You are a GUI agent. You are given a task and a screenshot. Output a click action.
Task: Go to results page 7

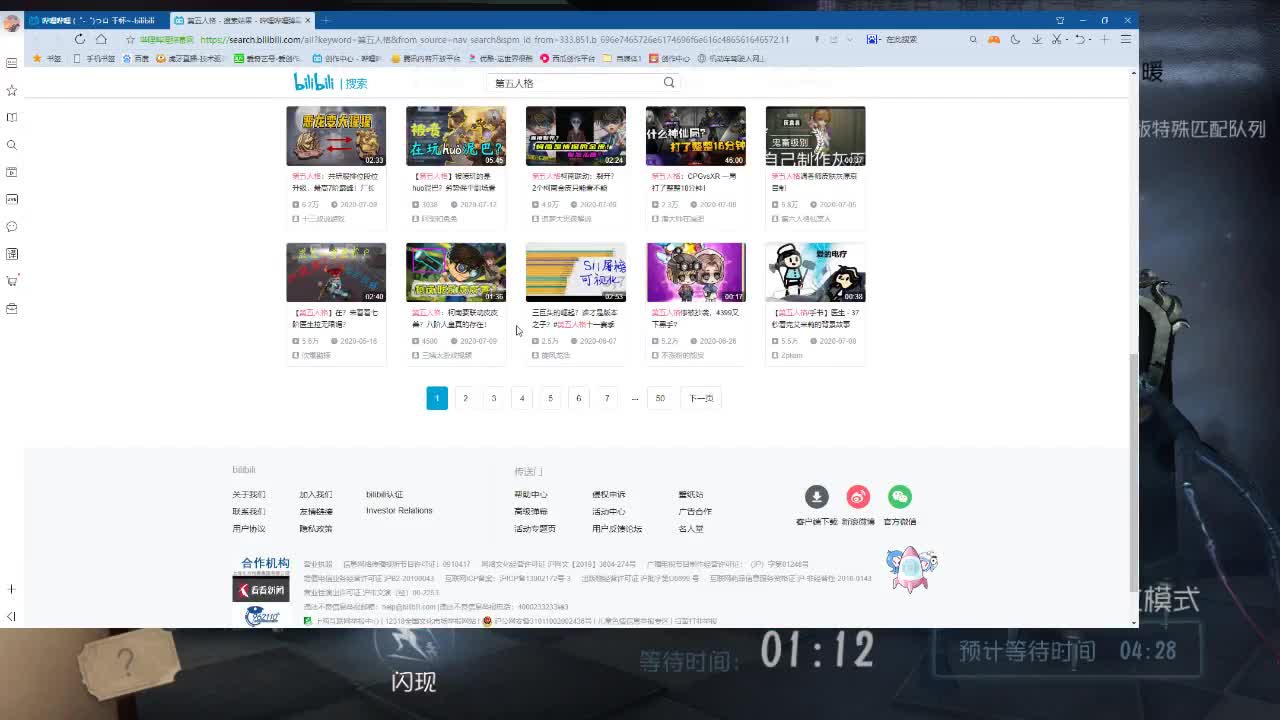tap(606, 398)
